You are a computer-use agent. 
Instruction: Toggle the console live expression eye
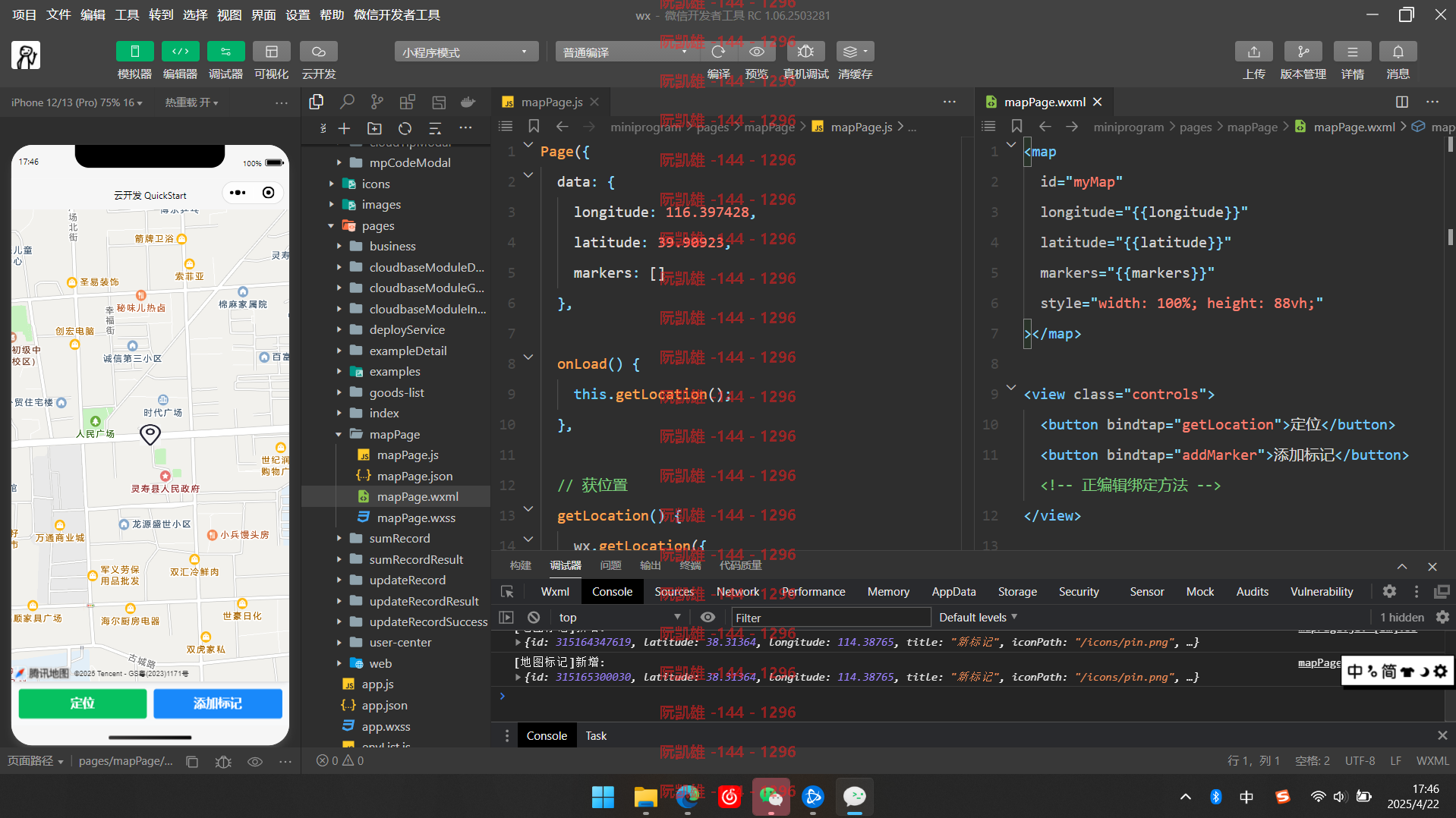[708, 618]
